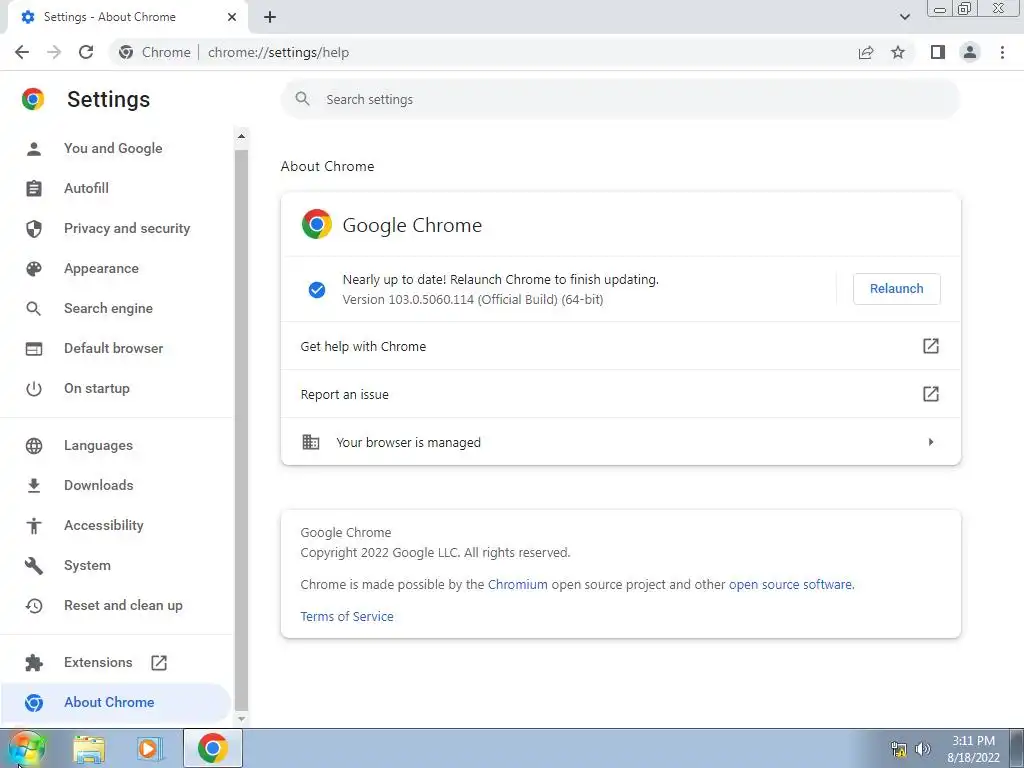Open Windows Explorer from taskbar
Image resolution: width=1024 pixels, height=768 pixels.
(89, 749)
